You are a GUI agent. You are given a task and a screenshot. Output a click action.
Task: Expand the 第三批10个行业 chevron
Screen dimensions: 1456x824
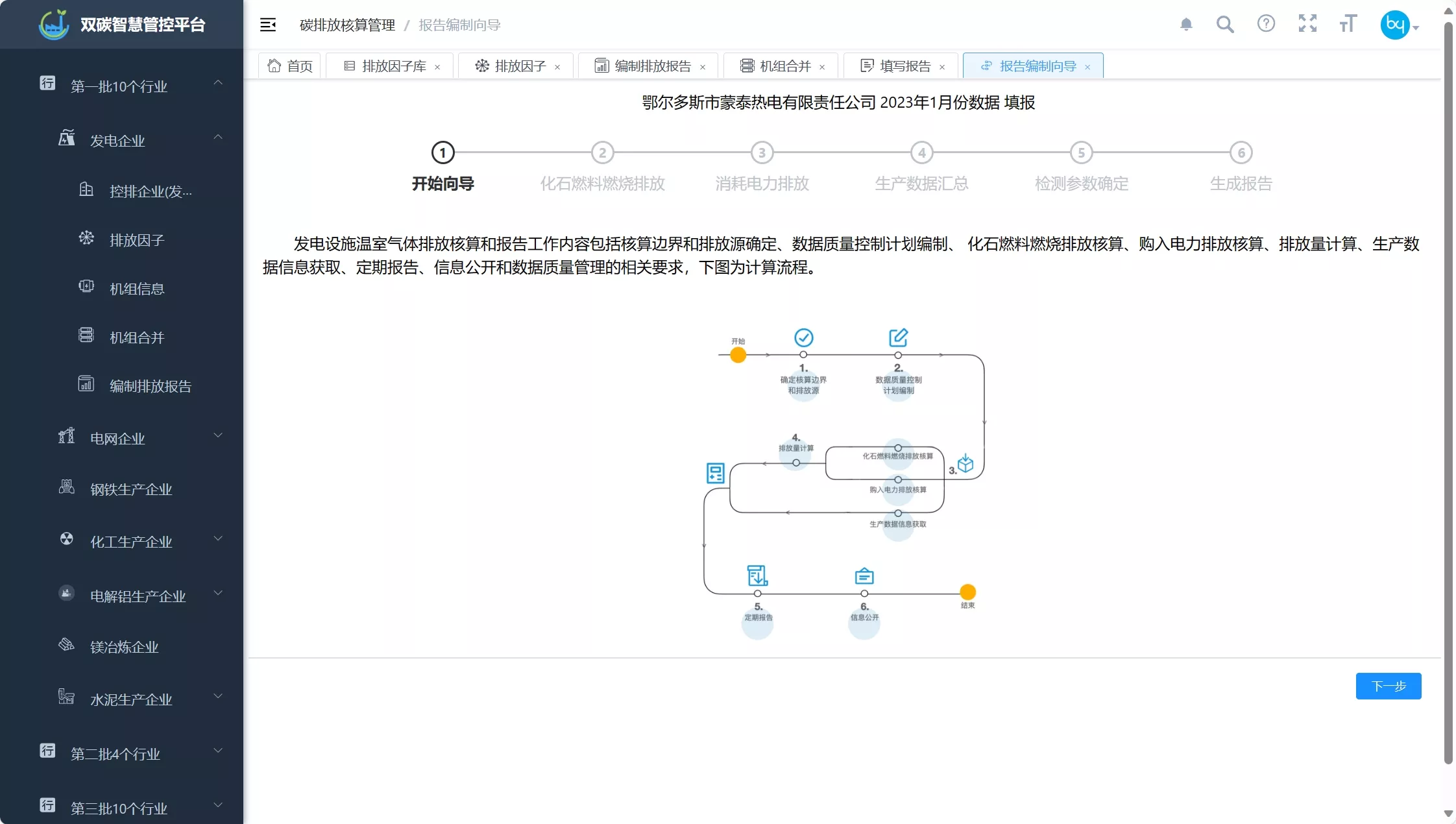218,805
